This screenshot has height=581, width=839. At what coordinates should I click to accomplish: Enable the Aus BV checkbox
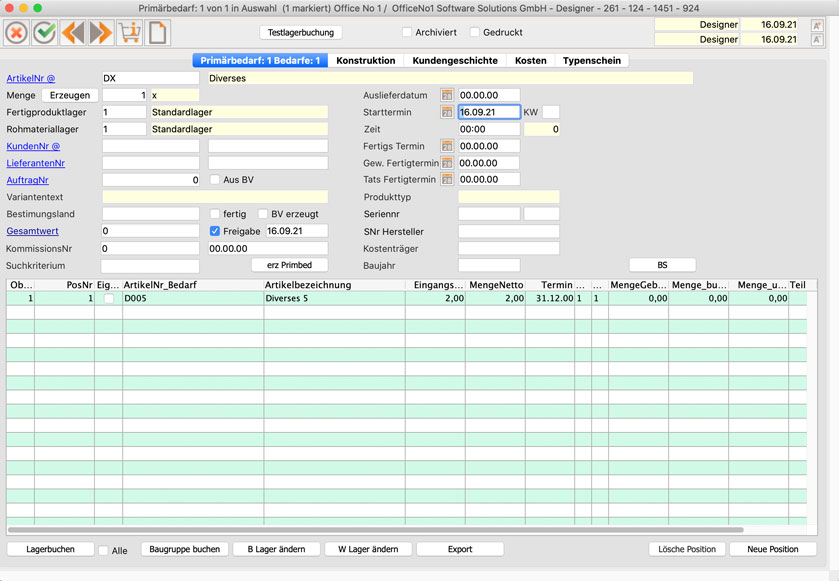[215, 180]
